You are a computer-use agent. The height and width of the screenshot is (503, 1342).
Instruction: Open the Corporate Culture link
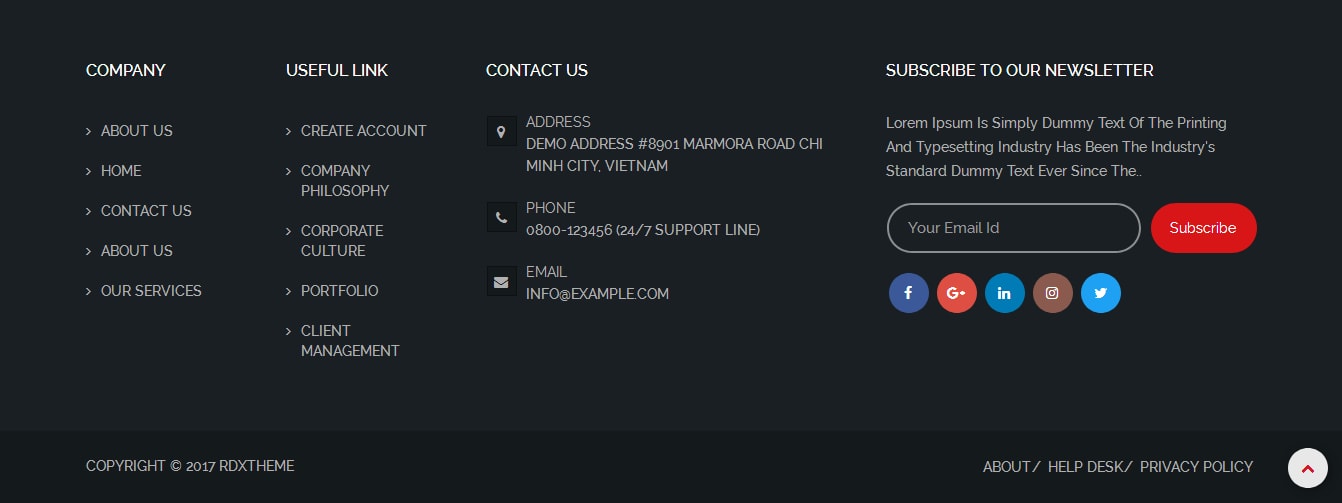342,241
